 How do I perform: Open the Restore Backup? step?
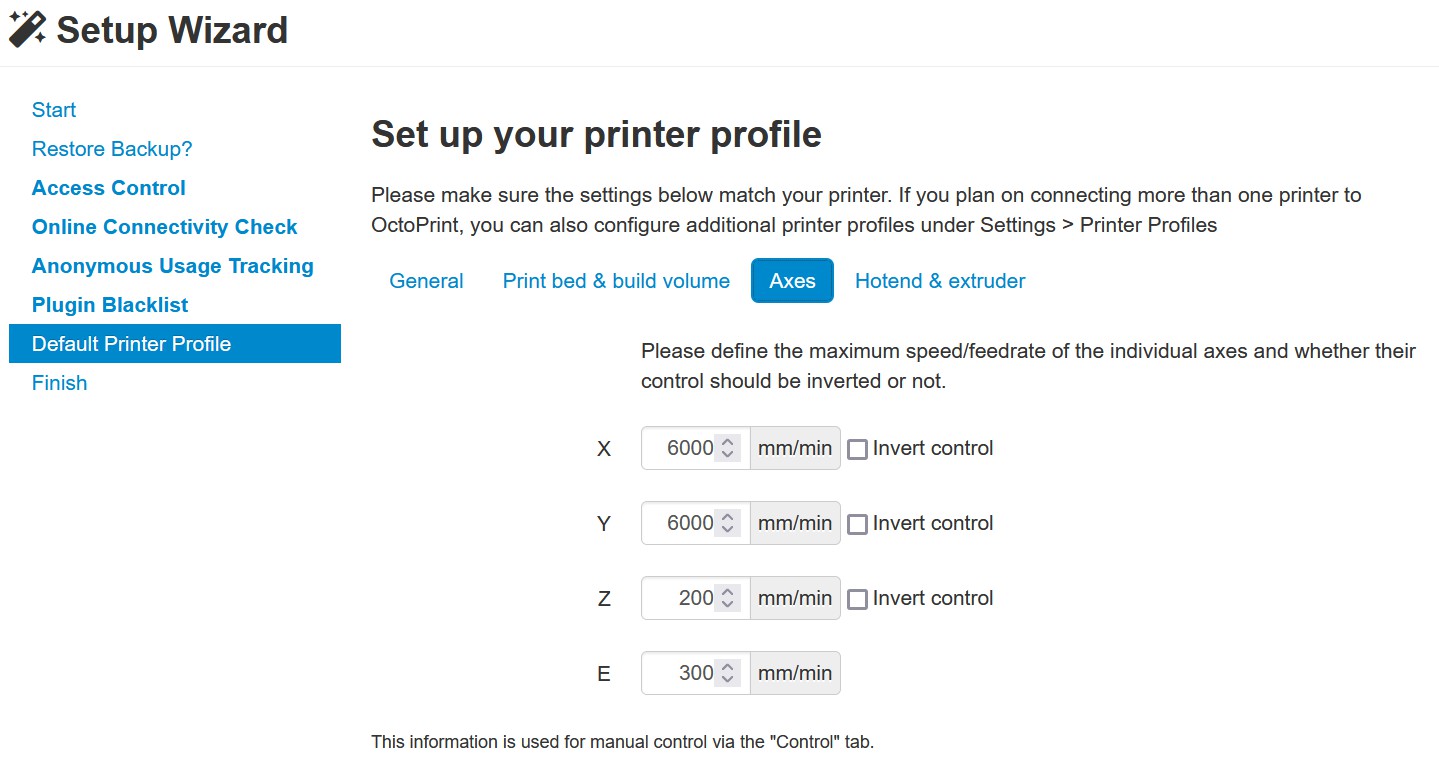coord(112,149)
